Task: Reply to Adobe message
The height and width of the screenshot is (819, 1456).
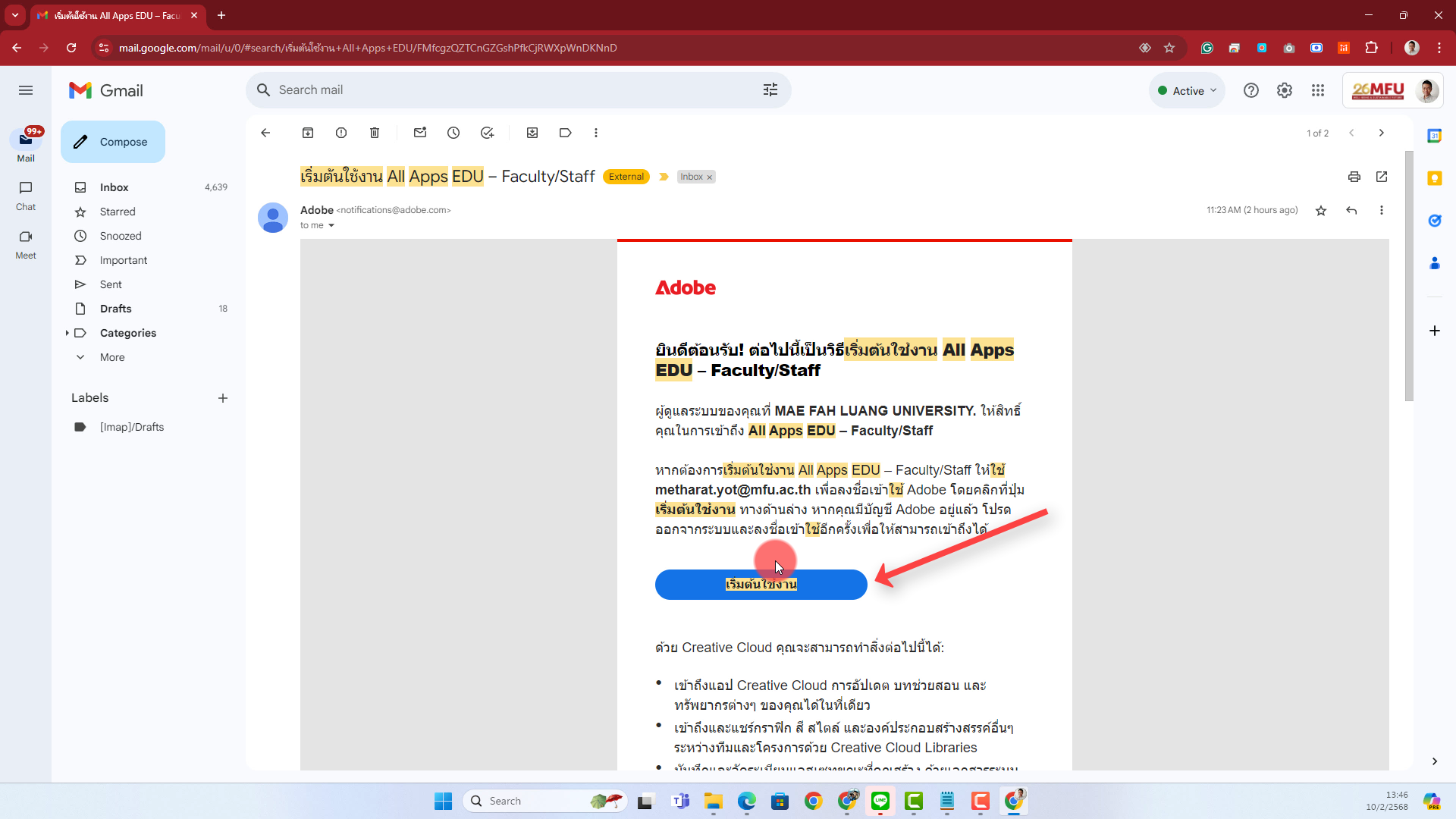Action: [x=1351, y=211]
